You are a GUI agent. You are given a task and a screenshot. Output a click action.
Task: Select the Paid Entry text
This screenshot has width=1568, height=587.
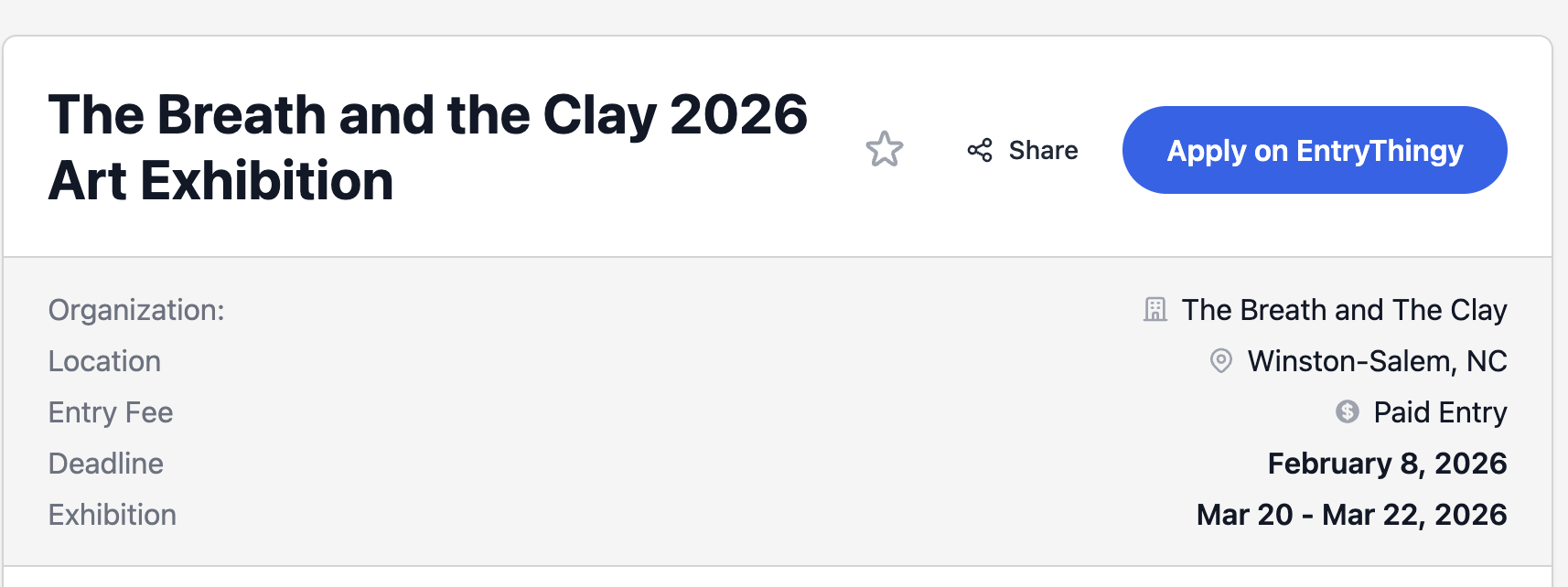(x=1439, y=412)
